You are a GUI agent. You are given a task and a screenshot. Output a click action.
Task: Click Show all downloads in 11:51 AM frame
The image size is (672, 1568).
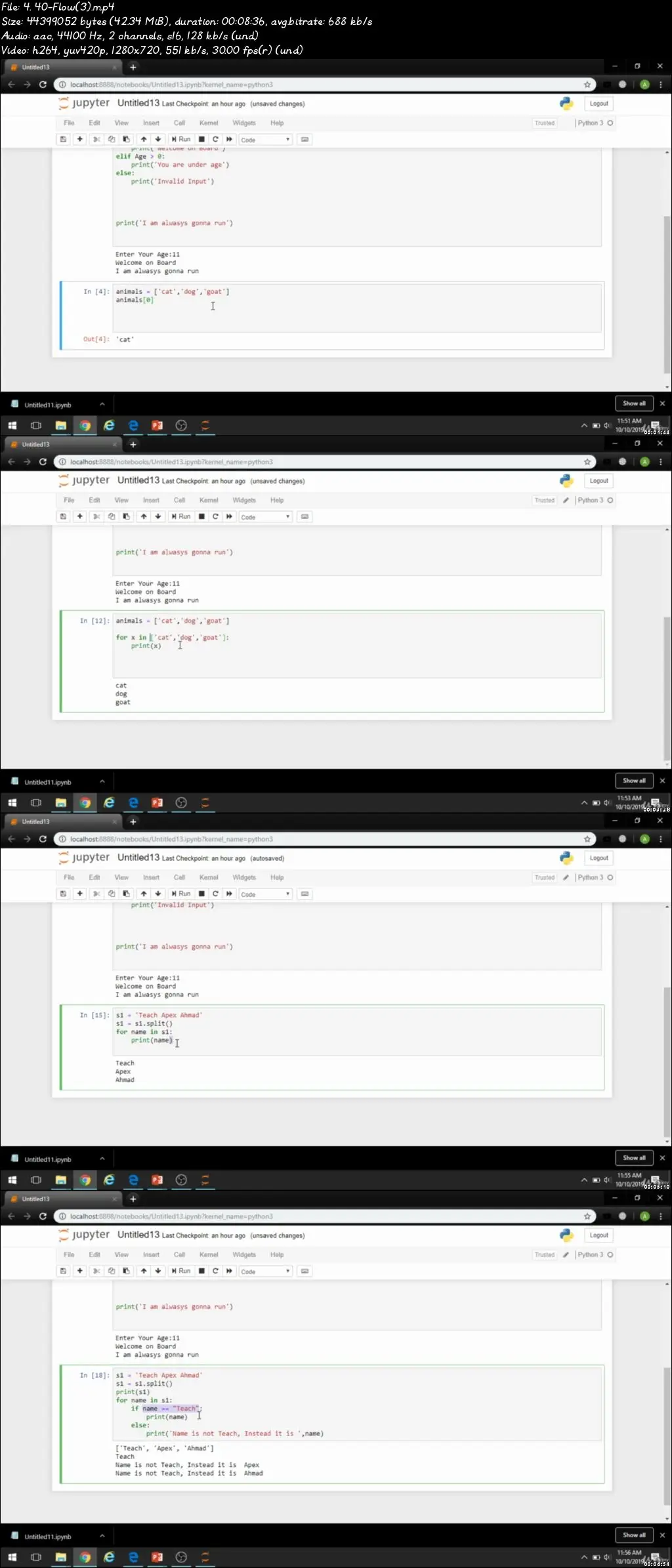coord(634,403)
